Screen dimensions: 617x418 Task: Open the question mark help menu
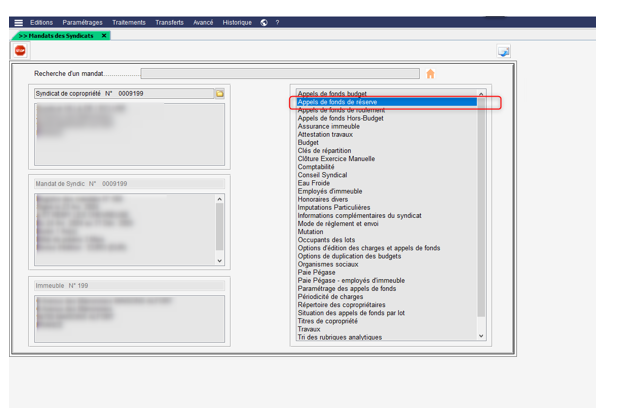tap(277, 22)
